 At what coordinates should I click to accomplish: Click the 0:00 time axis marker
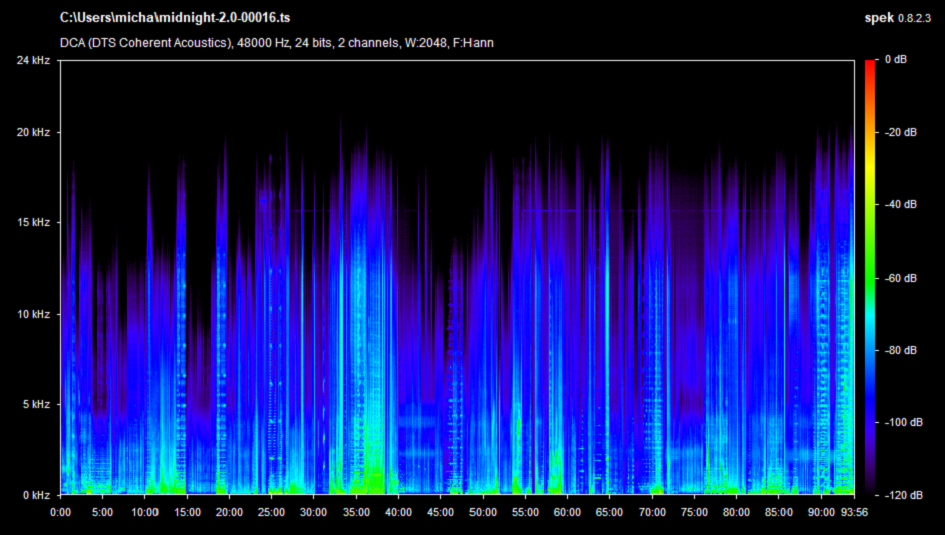(x=60, y=512)
